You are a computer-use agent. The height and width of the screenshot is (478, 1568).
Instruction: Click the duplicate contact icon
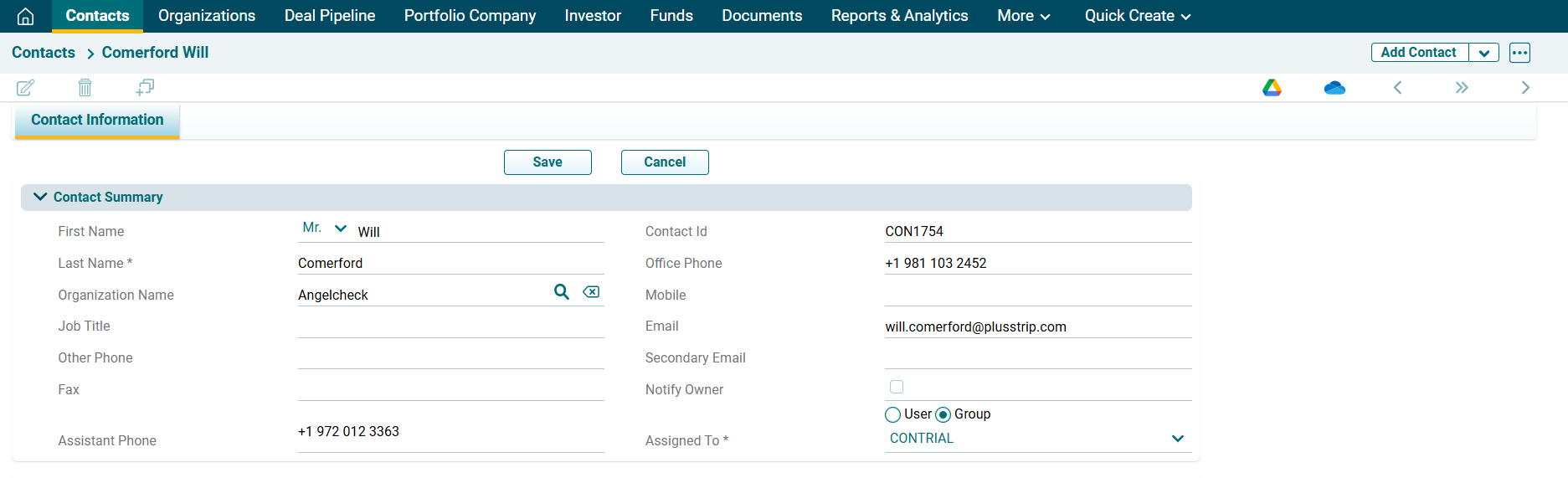pos(145,87)
